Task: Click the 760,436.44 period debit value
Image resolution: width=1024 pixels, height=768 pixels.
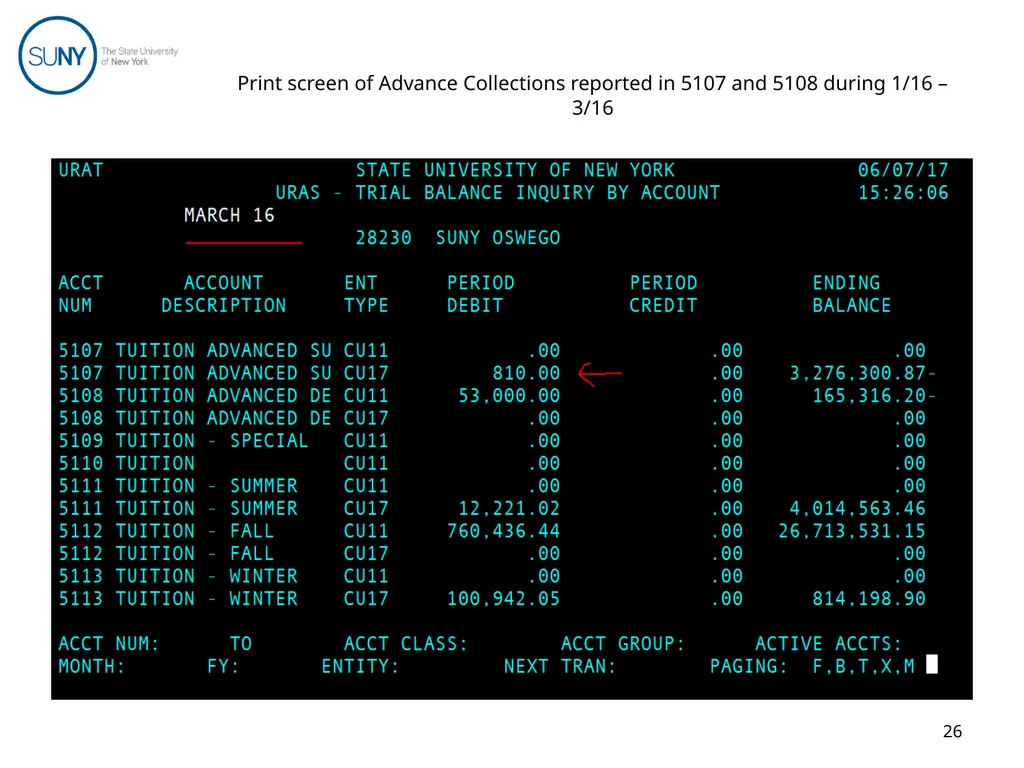Action: (504, 531)
